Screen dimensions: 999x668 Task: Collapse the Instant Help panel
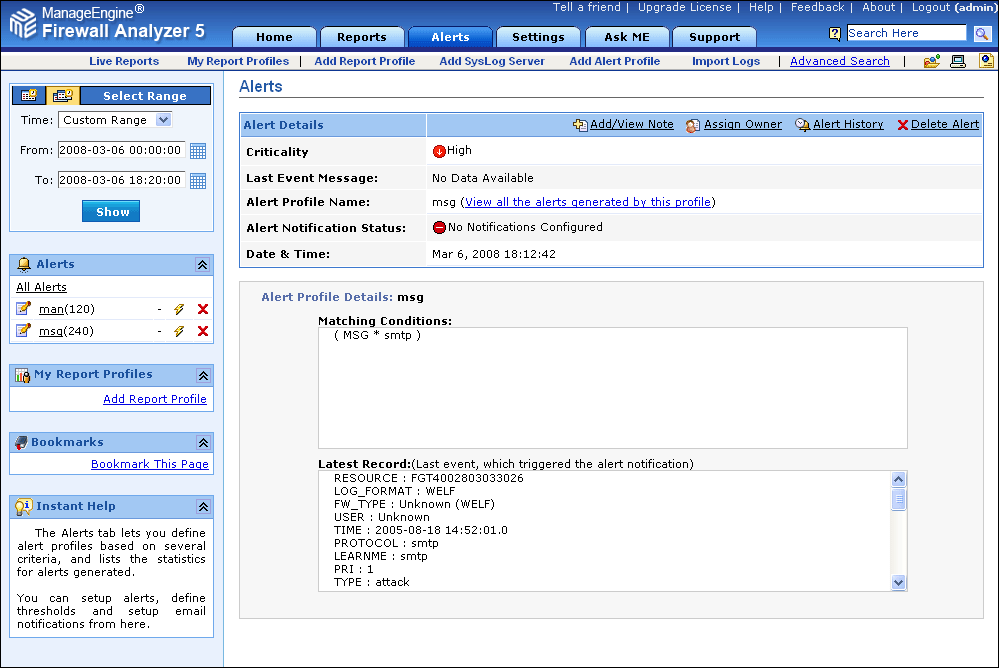click(202, 507)
